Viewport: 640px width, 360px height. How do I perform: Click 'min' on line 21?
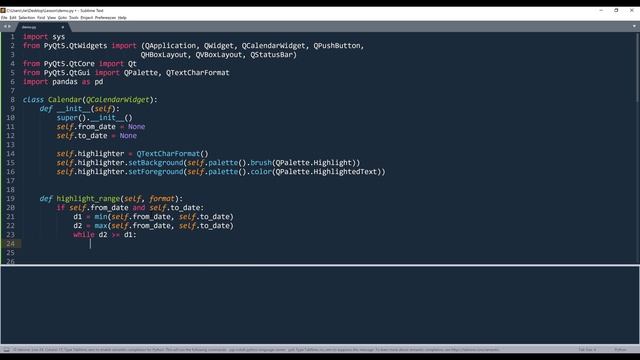100,216
